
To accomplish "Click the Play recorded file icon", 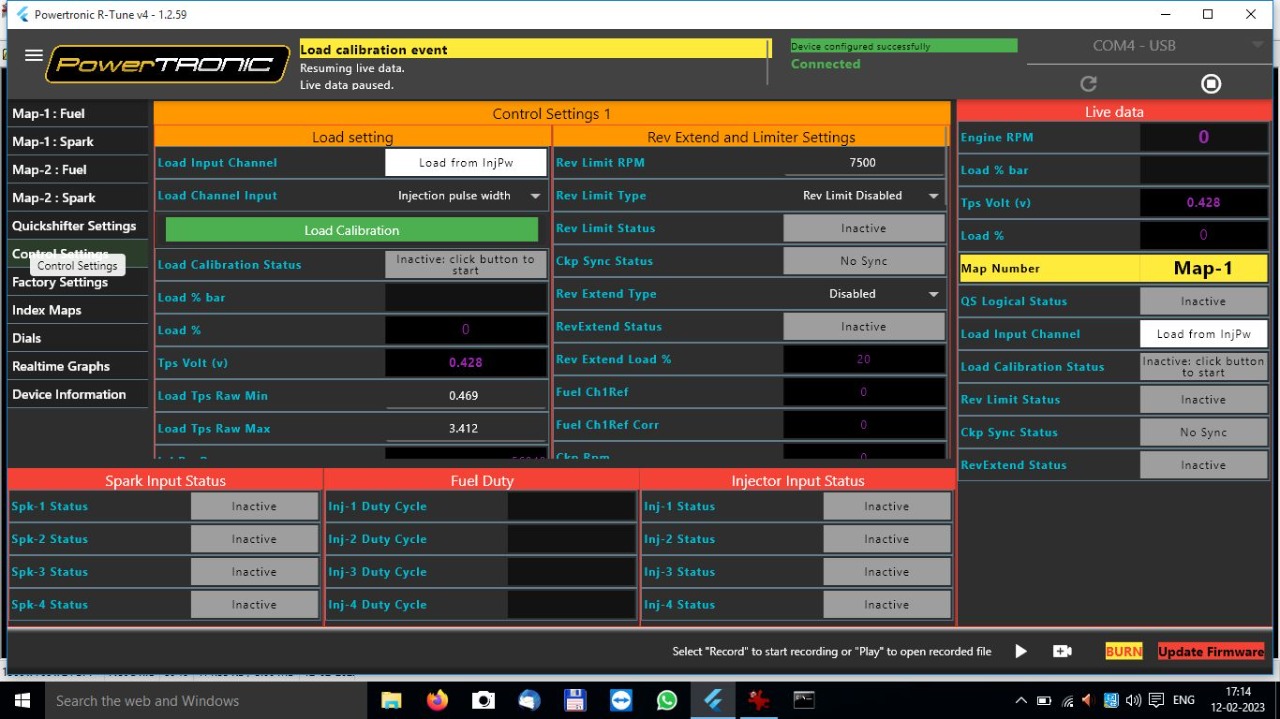I will click(1020, 651).
